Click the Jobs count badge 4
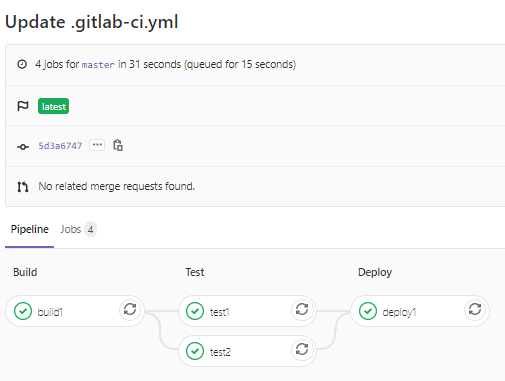This screenshot has height=381, width=505. coord(90,229)
